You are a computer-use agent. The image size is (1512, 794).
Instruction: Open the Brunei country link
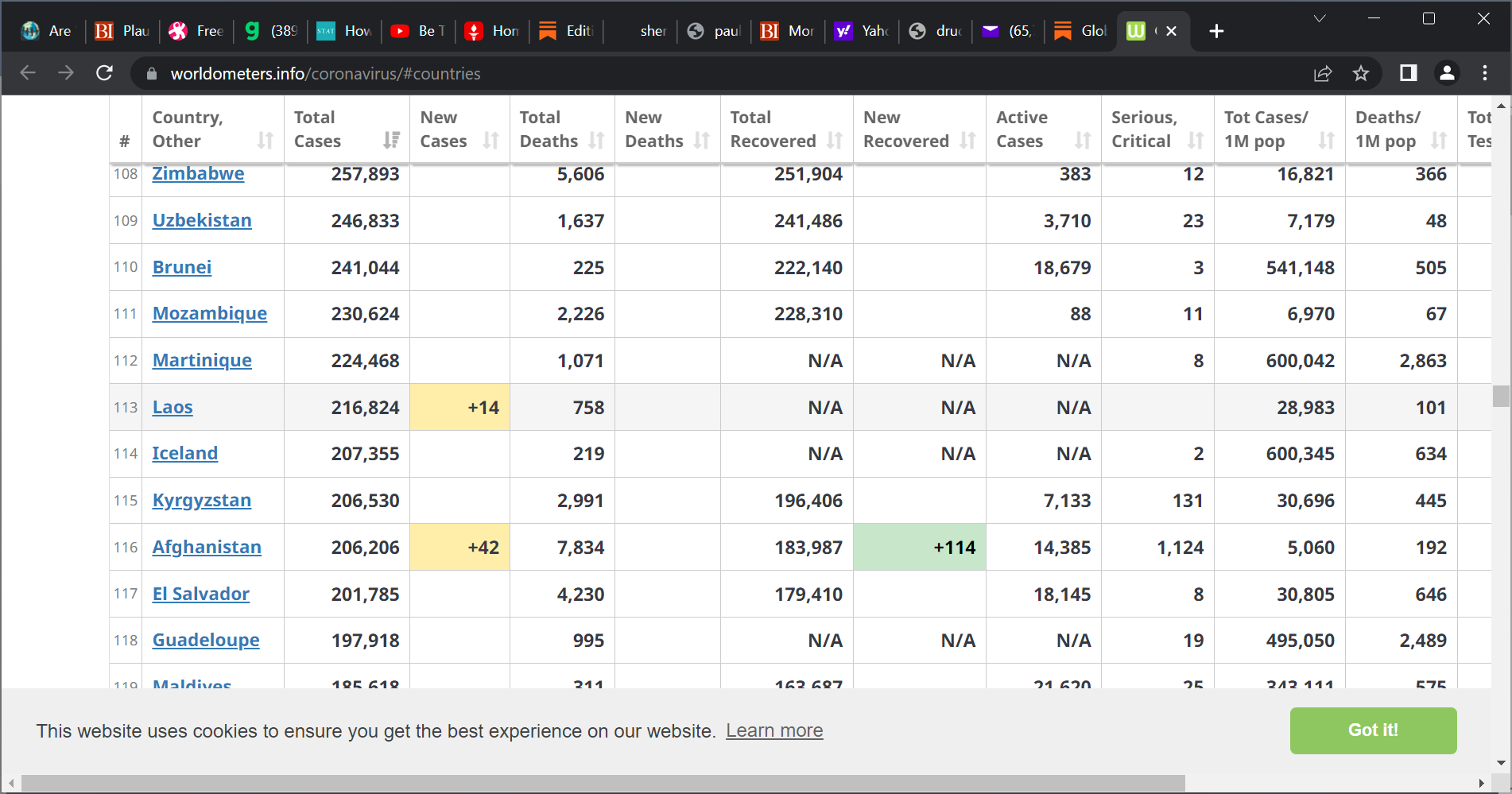tap(182, 267)
